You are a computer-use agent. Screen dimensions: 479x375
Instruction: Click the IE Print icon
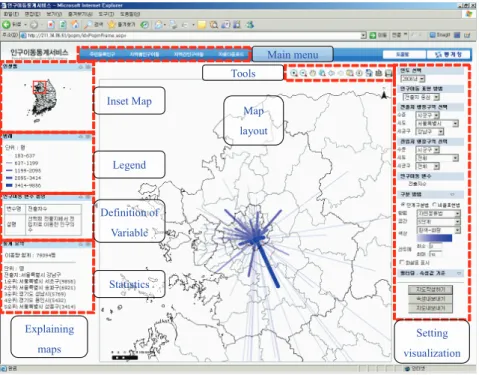[173, 25]
